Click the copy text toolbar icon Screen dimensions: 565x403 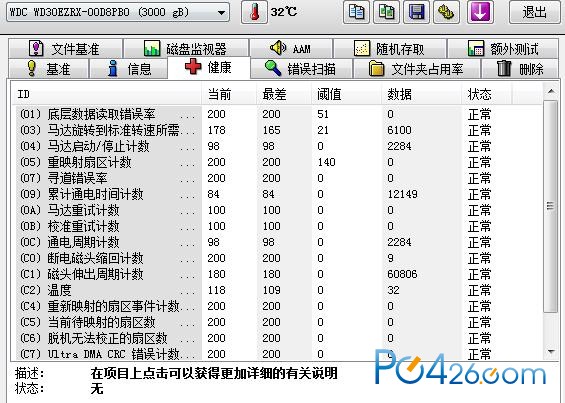tap(356, 12)
